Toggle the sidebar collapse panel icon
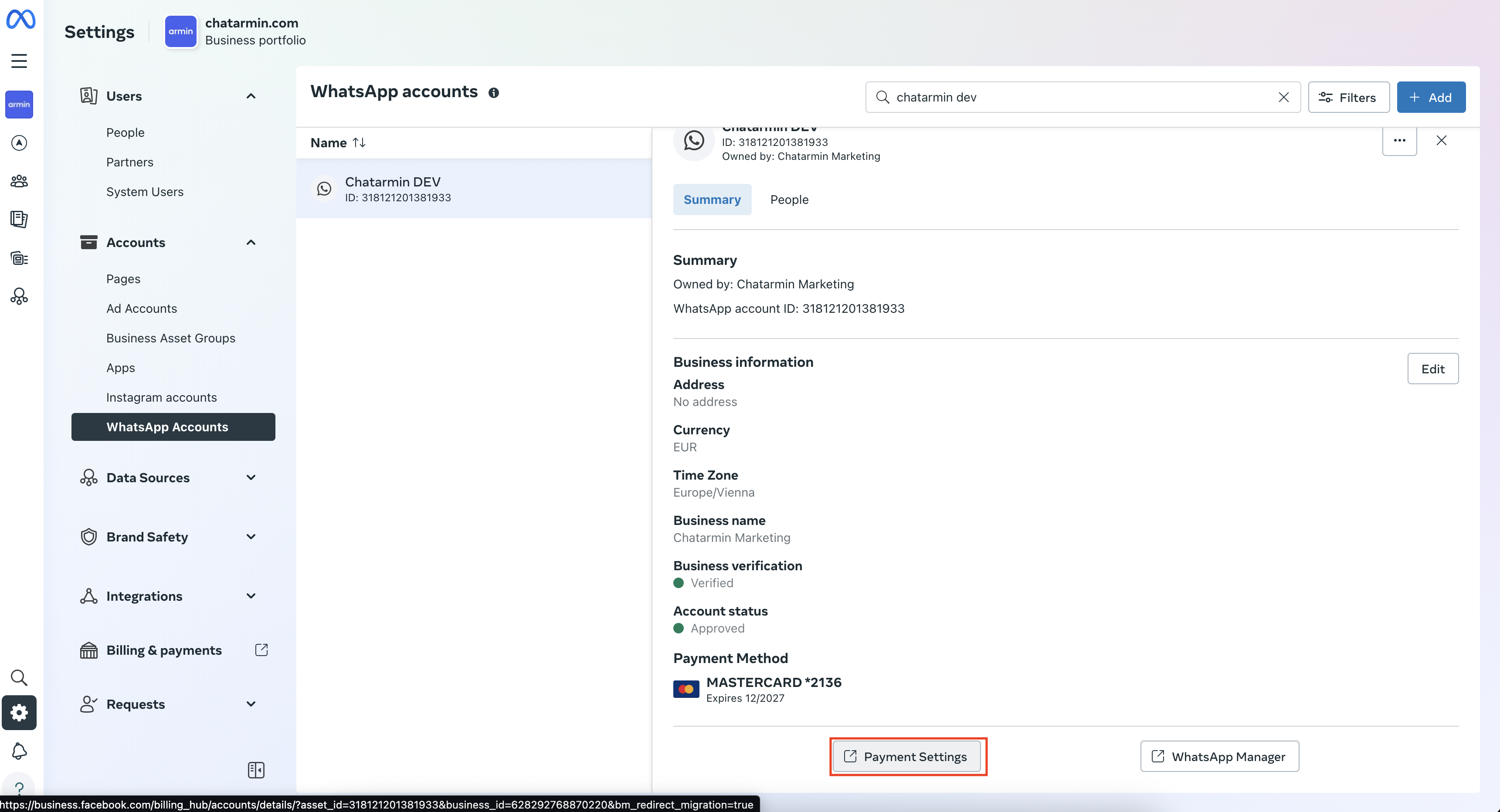The image size is (1500, 812). click(x=256, y=770)
